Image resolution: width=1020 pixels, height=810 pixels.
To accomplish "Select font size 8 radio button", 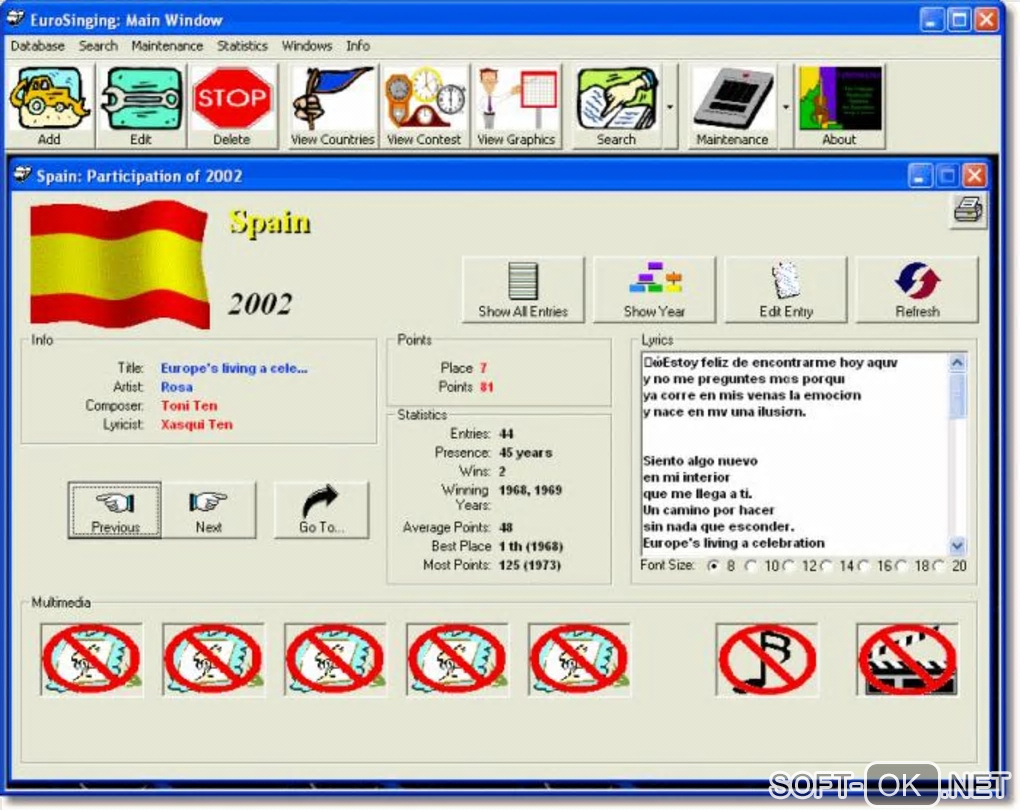I will point(713,566).
